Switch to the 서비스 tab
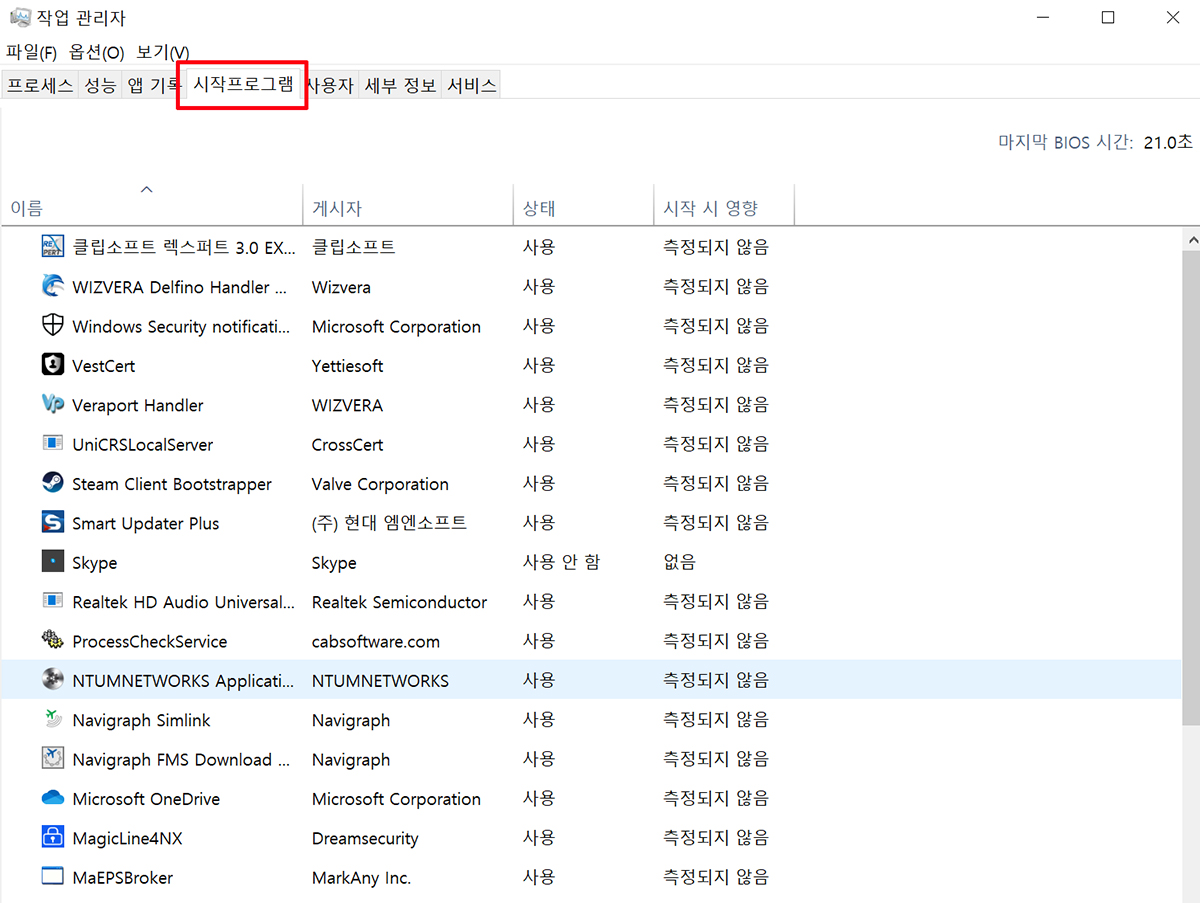The height and width of the screenshot is (903, 1200). tap(472, 85)
